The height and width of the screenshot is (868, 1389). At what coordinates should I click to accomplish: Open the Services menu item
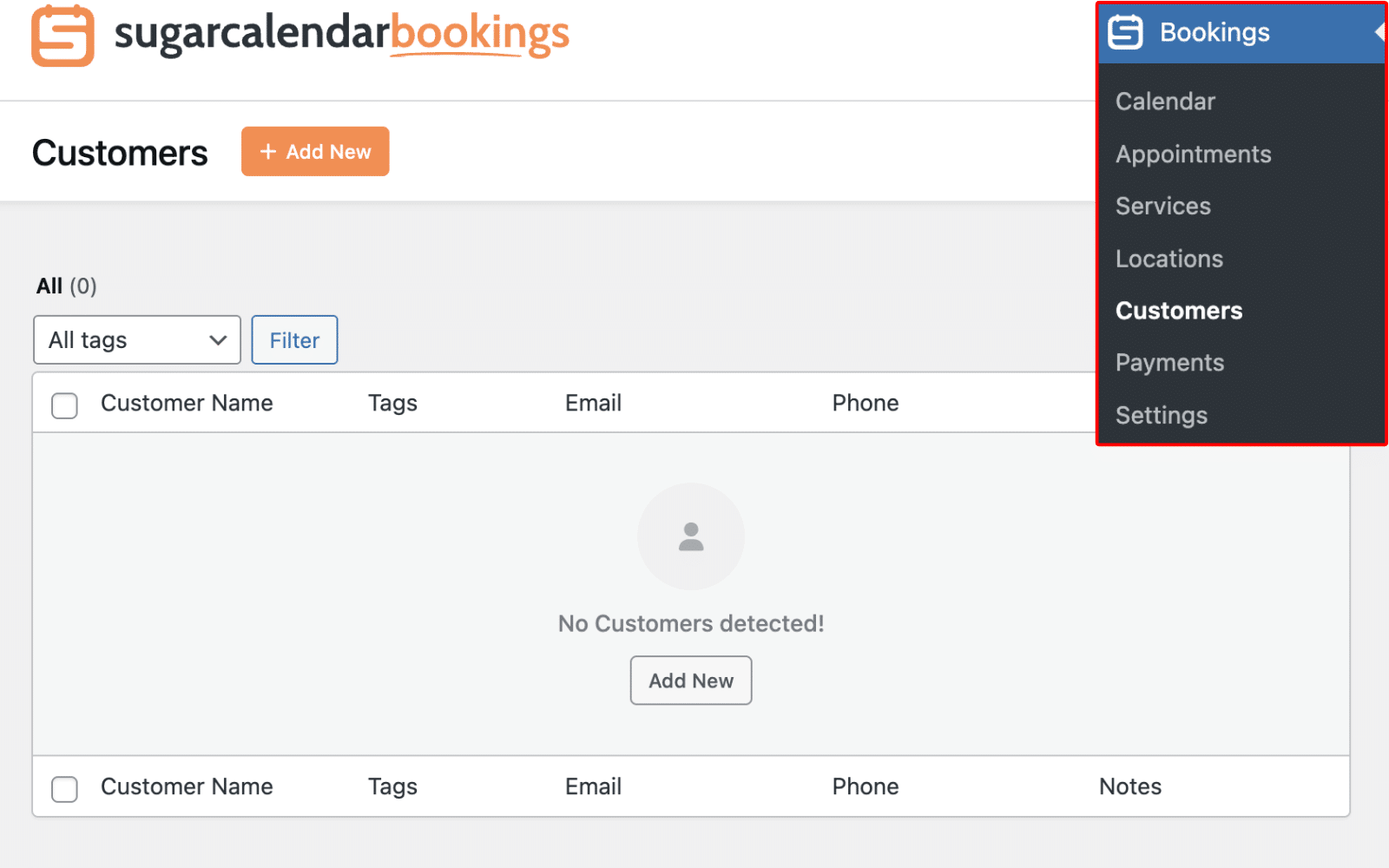(1162, 207)
